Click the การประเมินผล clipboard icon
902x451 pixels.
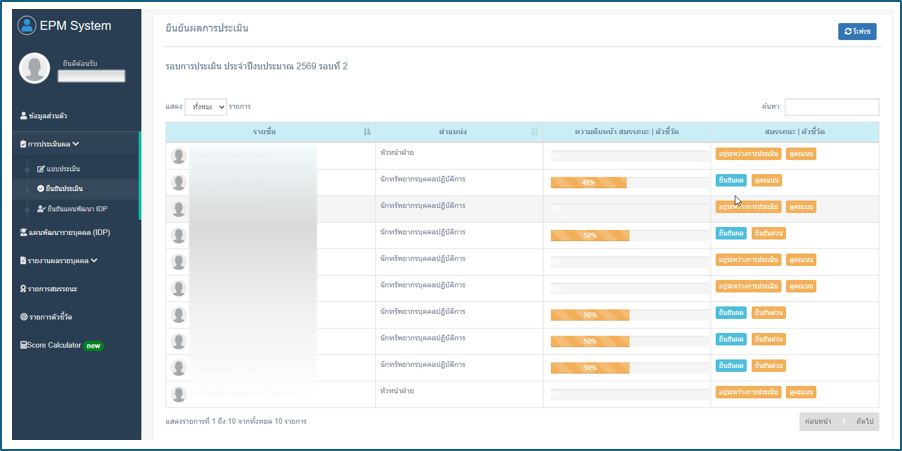click(x=23, y=144)
